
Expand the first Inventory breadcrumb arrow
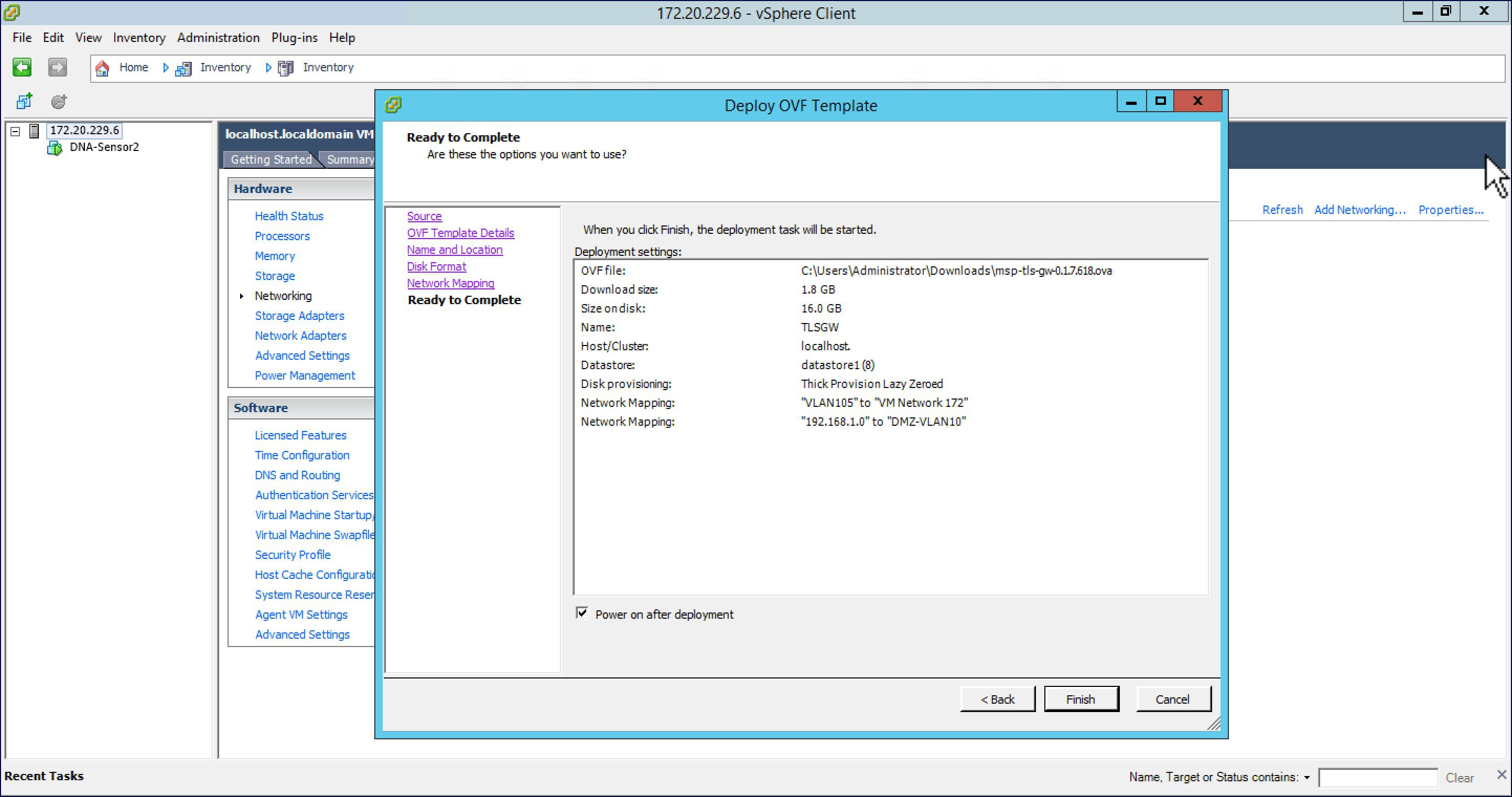pos(166,68)
